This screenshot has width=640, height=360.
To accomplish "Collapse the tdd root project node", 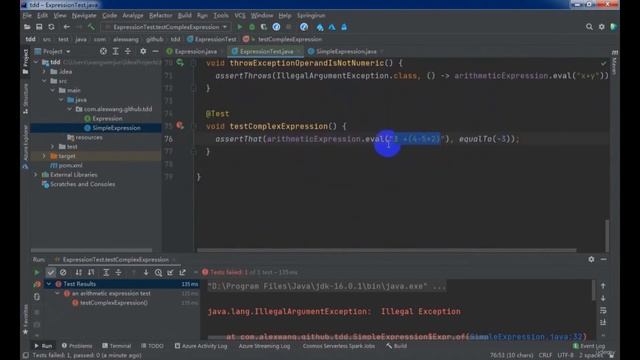I will 37,62.
